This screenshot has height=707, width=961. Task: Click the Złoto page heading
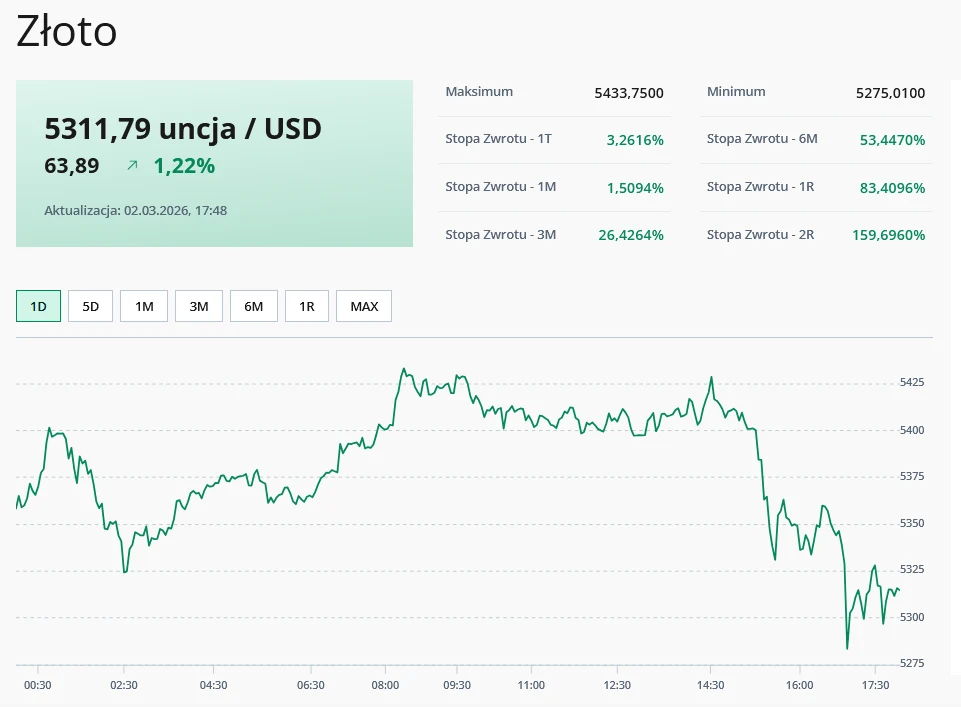[67, 32]
